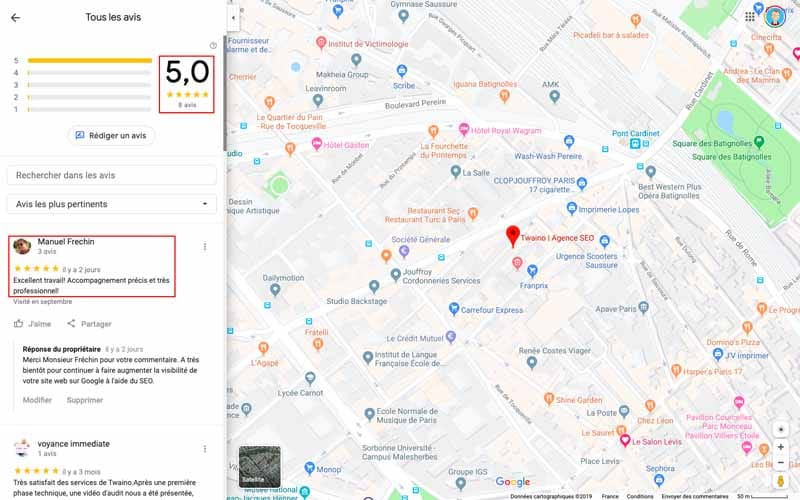Click the Institut de Victimologie marker
Screen dimensions: 800x500
tap(321, 43)
